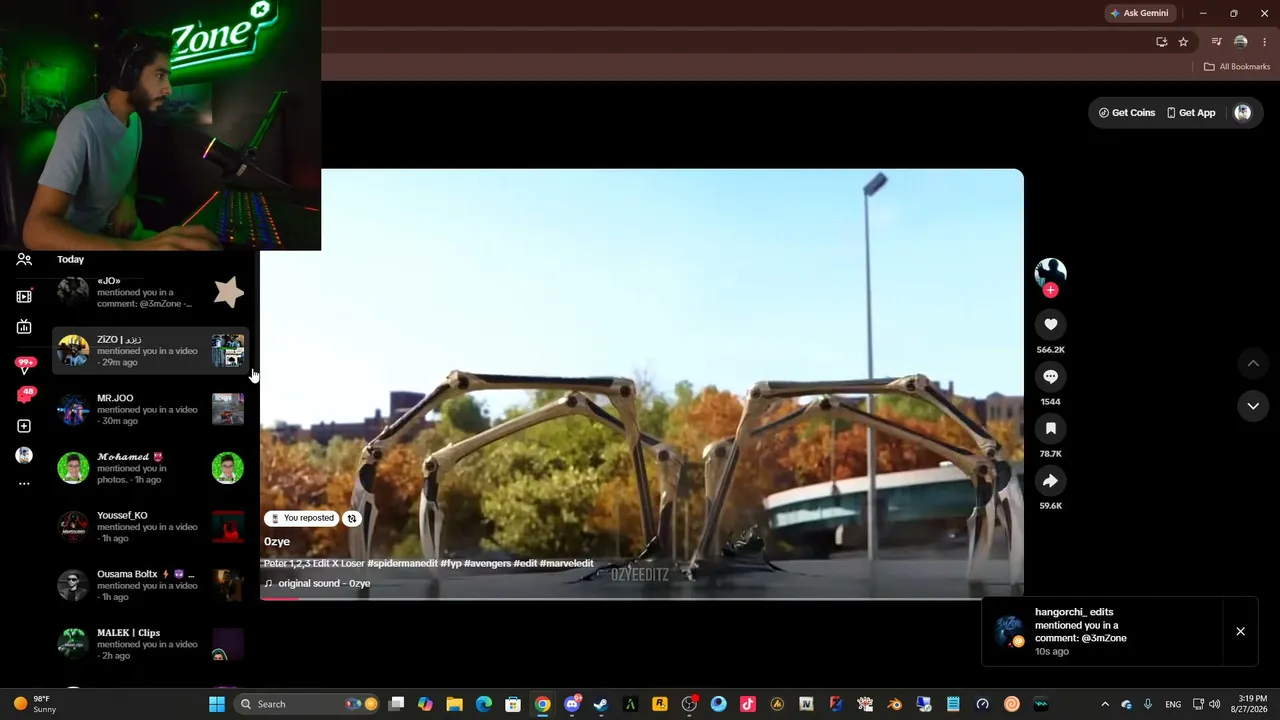
Task: Click the video progress bar
Action: (x=642, y=598)
